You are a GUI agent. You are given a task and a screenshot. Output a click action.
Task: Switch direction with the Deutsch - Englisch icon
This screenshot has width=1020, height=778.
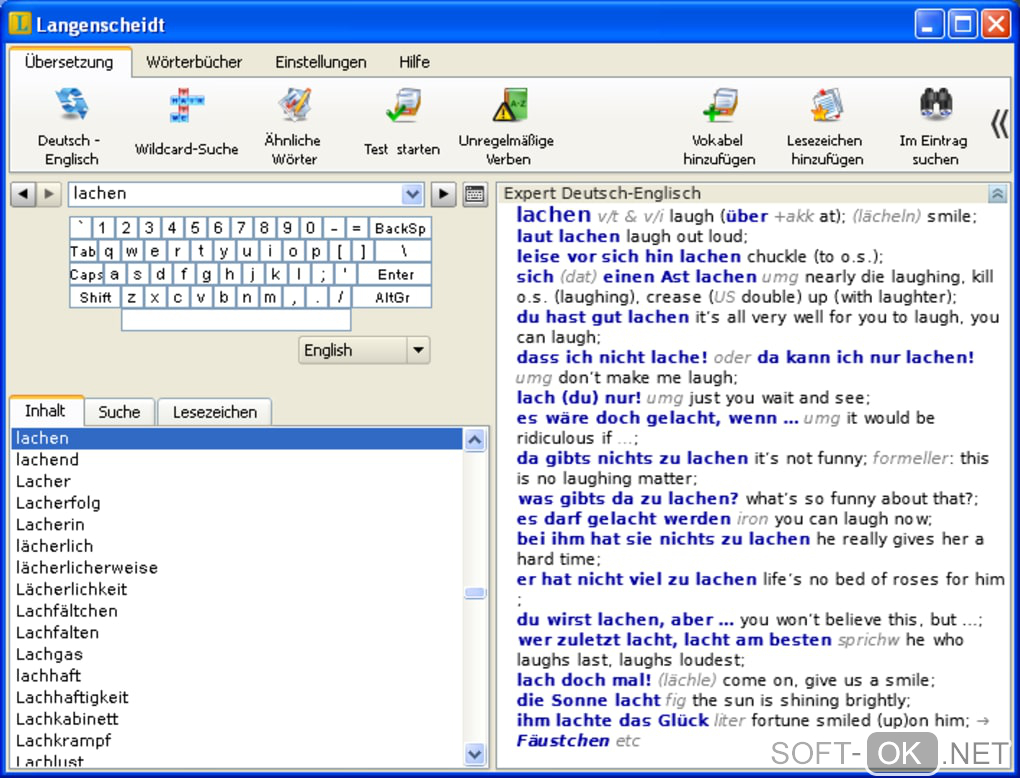pos(70,105)
